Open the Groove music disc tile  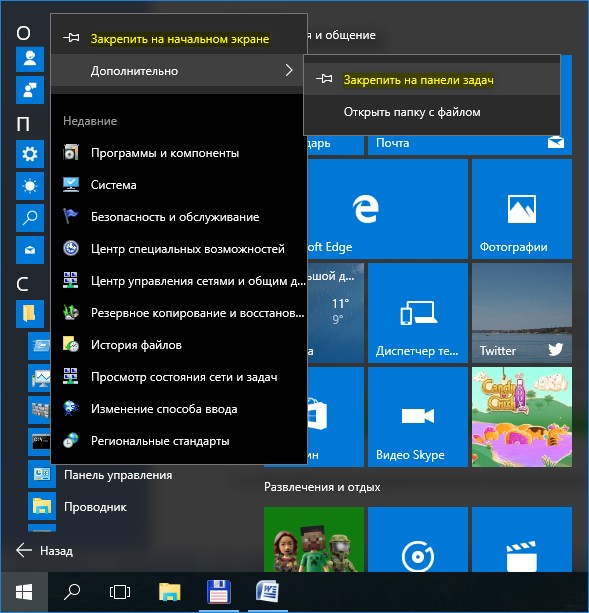tap(418, 540)
